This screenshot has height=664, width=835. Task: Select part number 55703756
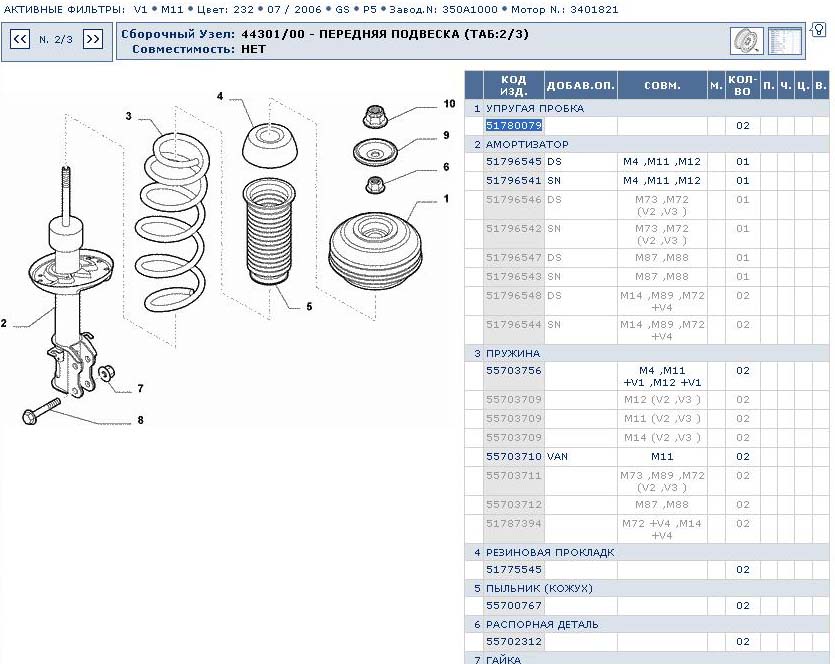514,371
